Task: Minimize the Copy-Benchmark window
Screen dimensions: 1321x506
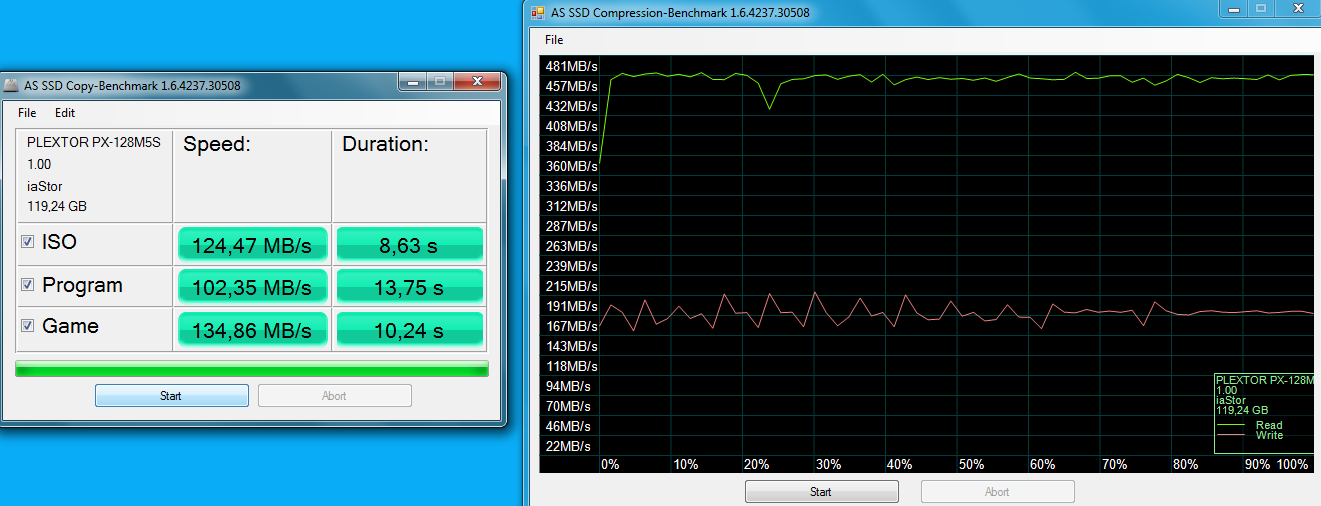Action: 412,82
